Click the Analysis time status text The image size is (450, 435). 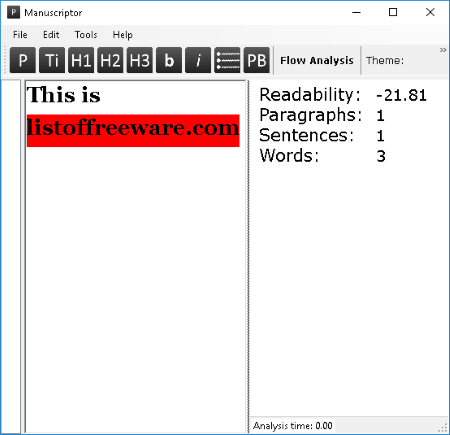pyautogui.click(x=292, y=426)
